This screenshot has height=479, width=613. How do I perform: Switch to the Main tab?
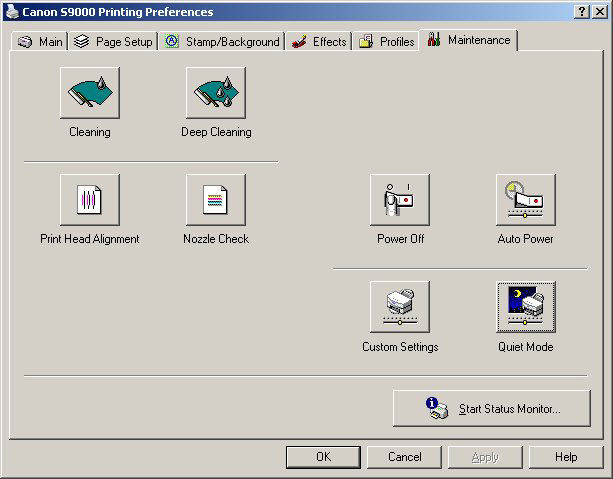click(40, 41)
